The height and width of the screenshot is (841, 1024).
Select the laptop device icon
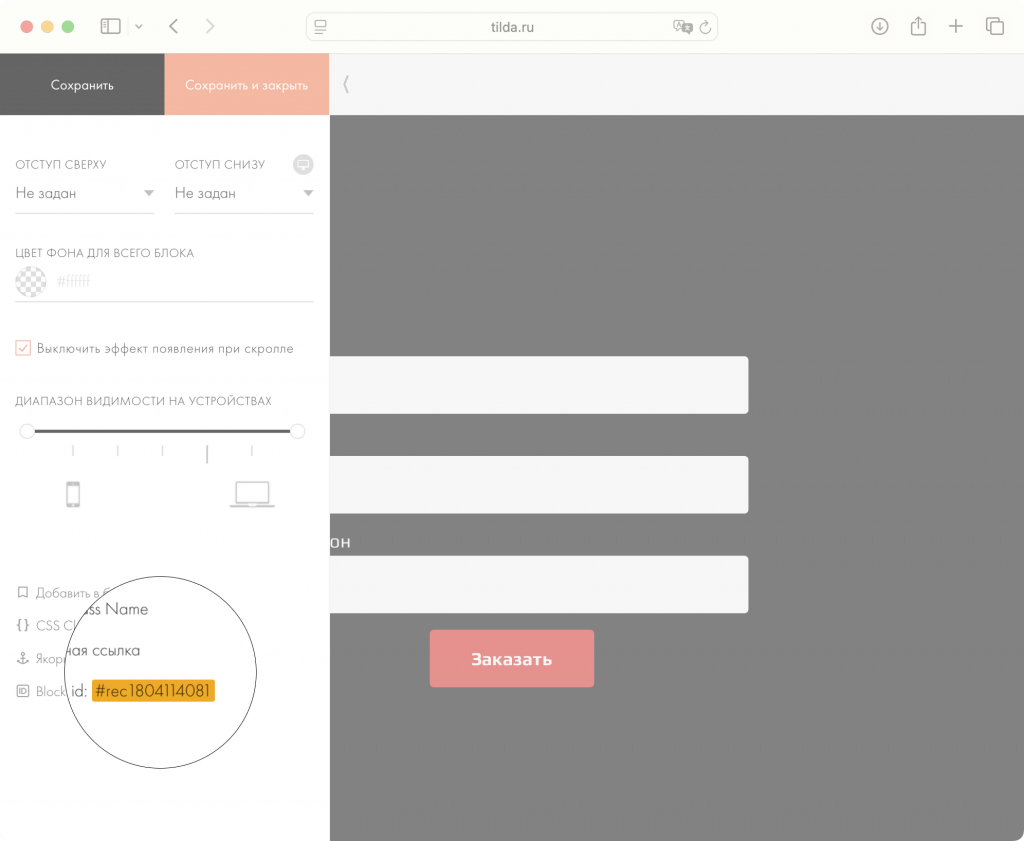[251, 494]
